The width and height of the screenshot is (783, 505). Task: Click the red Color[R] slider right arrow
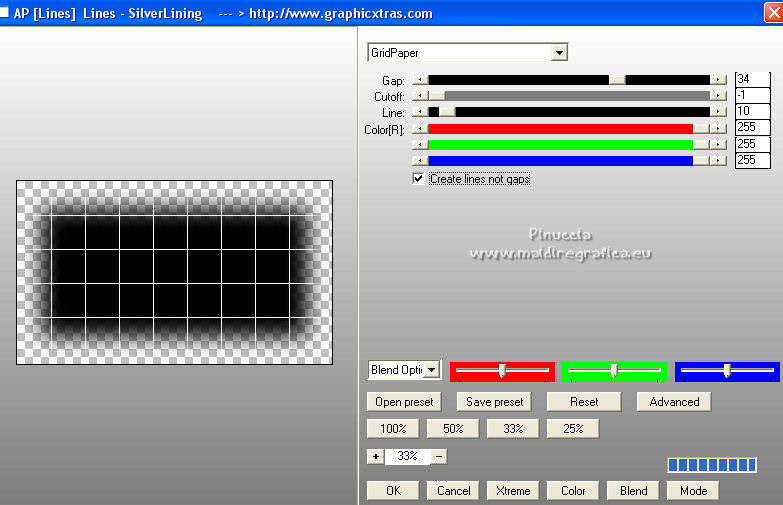pyautogui.click(x=718, y=129)
